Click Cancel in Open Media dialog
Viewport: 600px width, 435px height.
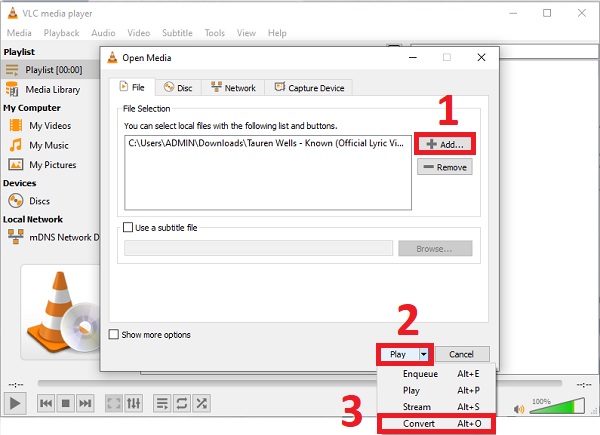coord(461,354)
